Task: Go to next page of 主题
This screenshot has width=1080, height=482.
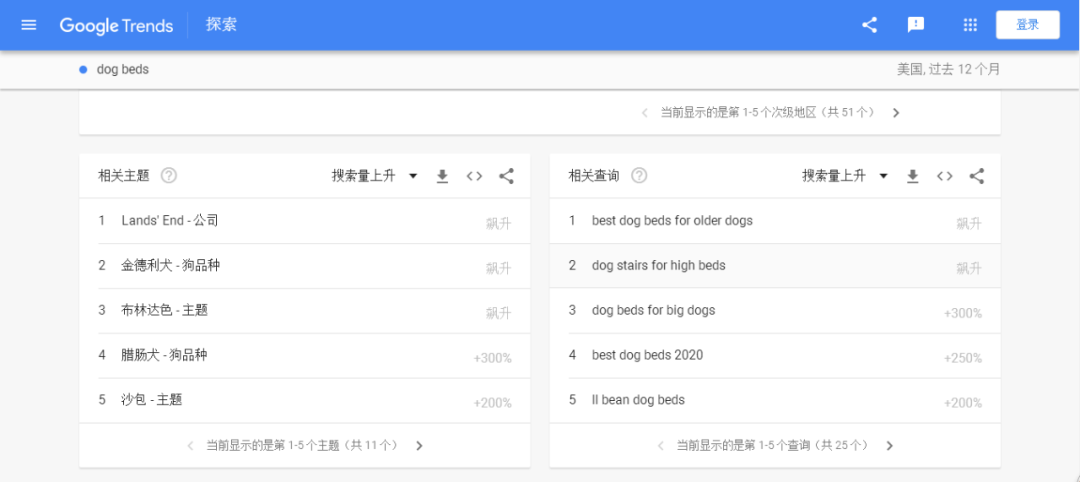Action: pos(419,446)
